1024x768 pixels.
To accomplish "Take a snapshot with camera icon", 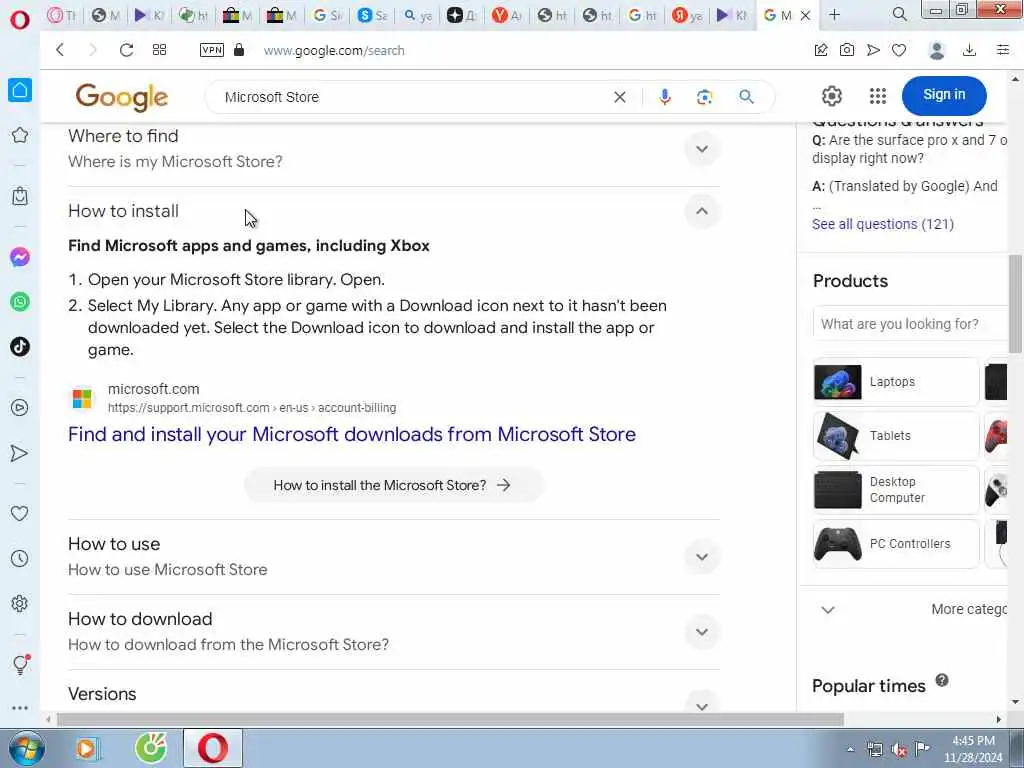I will coord(847,50).
